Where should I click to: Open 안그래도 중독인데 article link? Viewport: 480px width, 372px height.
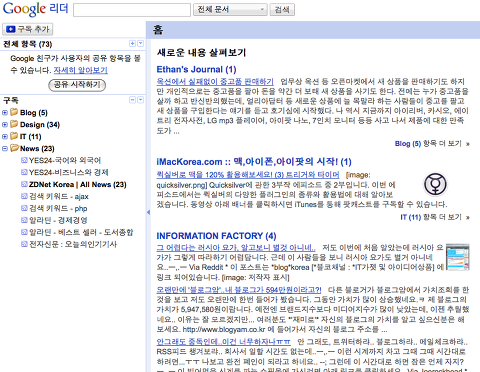[x=223, y=342]
